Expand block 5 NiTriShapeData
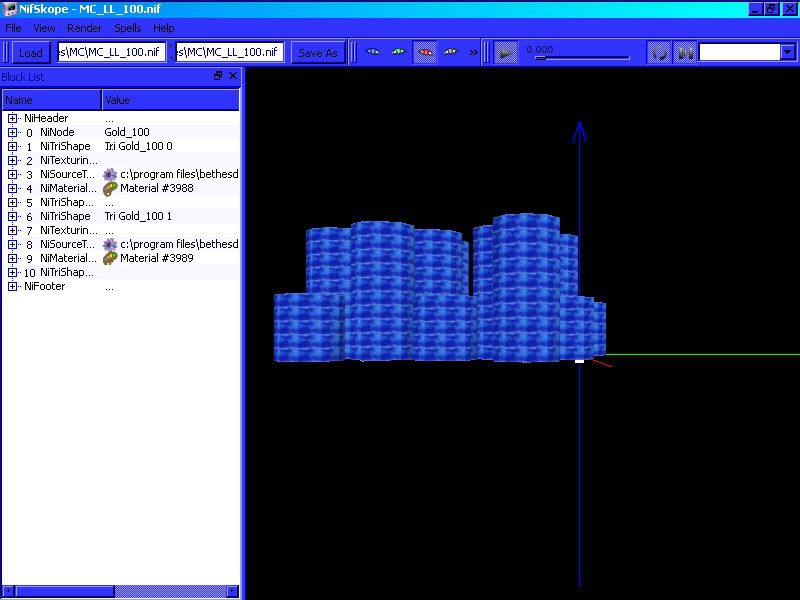Viewport: 800px width, 600px height. pos(12,203)
